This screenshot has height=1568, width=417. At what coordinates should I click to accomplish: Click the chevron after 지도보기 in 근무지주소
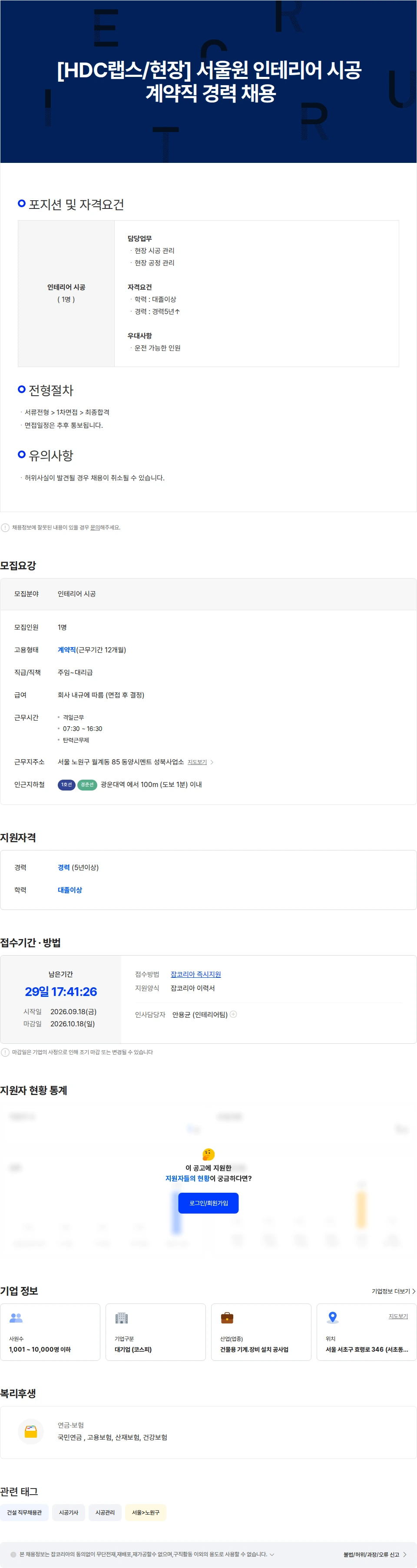pos(212,762)
